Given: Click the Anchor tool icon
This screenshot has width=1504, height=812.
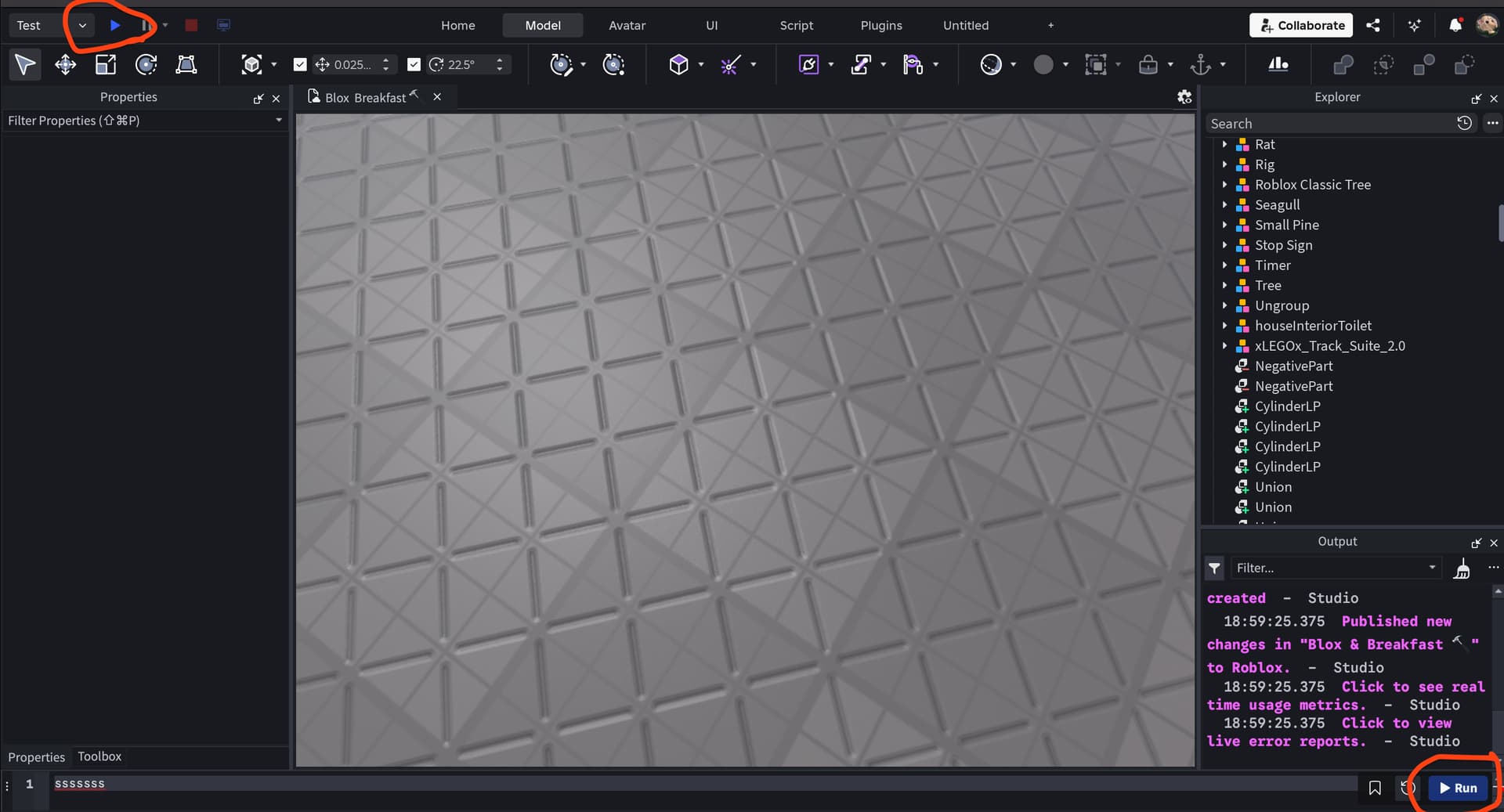Looking at the screenshot, I should (x=1200, y=64).
